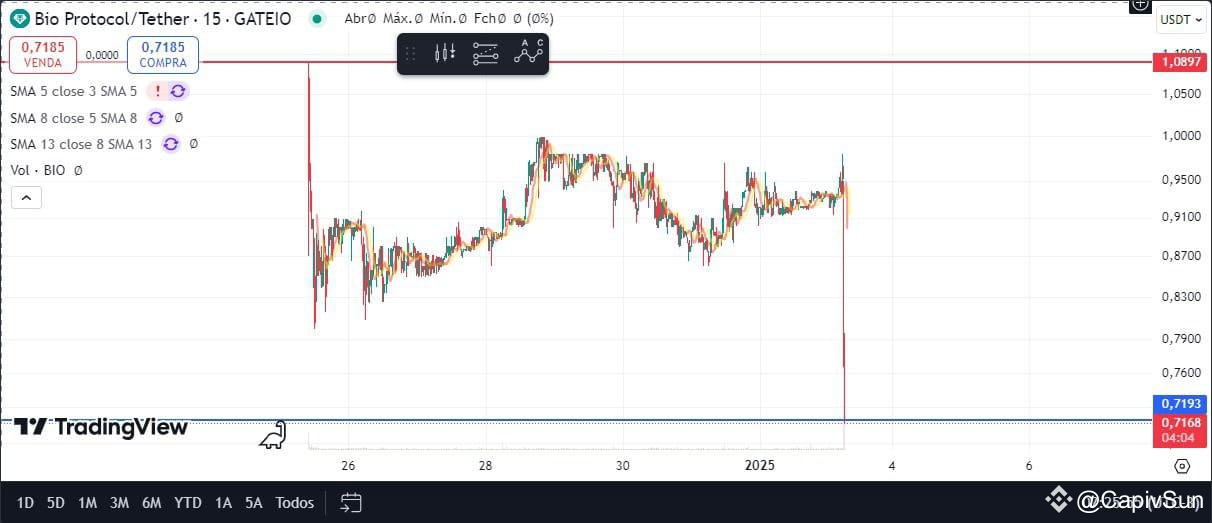Click refresh icon beside SMA 8
This screenshot has width=1212, height=523.
coord(155,118)
